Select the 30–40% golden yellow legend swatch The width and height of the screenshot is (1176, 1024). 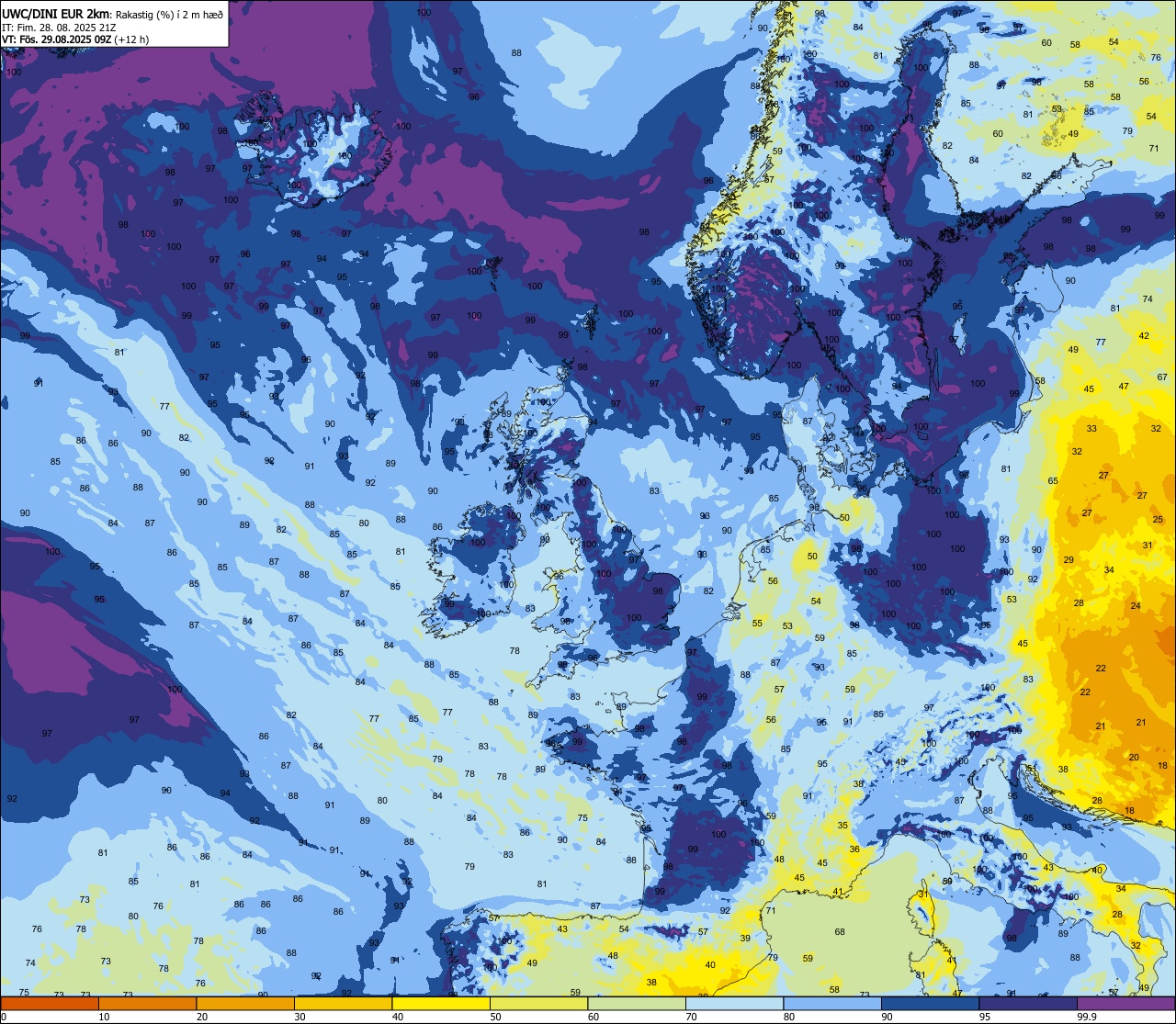pyautogui.click(x=343, y=1004)
